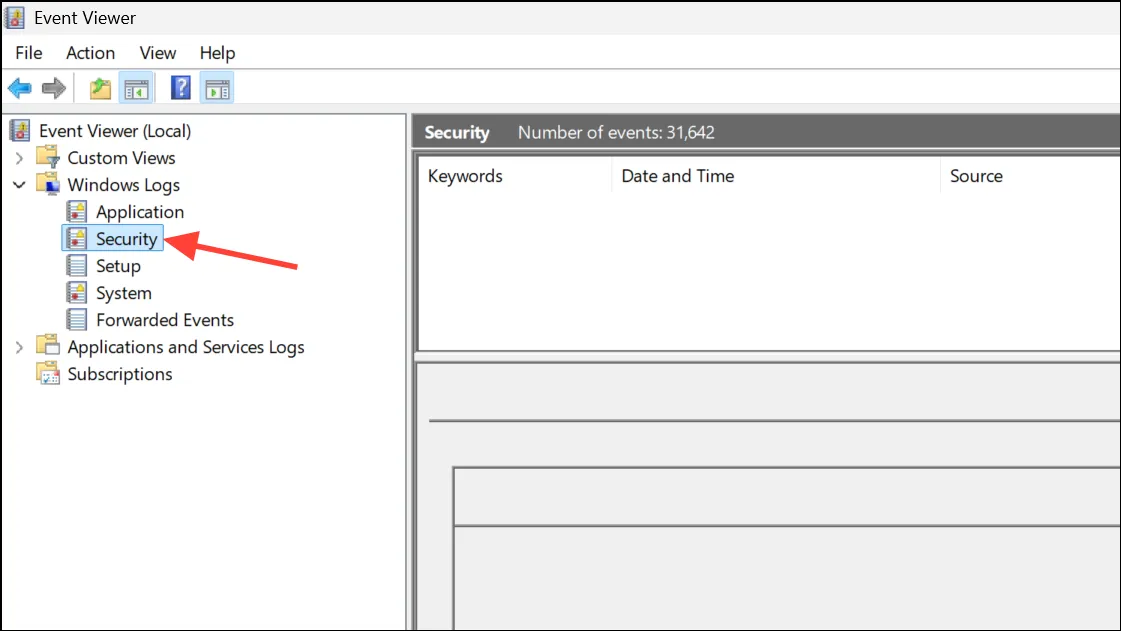Click the Security heading in the results pane
This screenshot has width=1121, height=631.
tap(457, 132)
